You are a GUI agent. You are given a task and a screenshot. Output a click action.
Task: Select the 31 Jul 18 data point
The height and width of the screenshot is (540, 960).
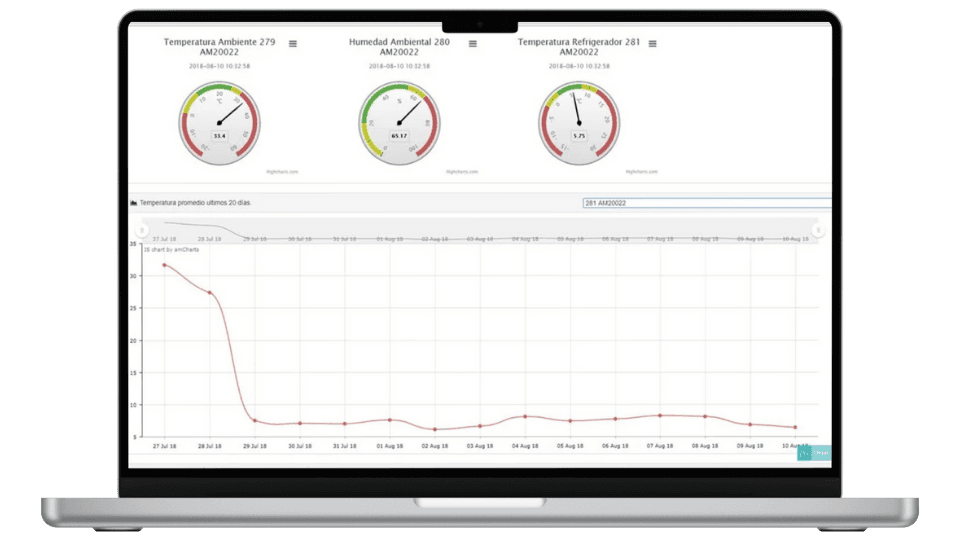tap(345, 424)
